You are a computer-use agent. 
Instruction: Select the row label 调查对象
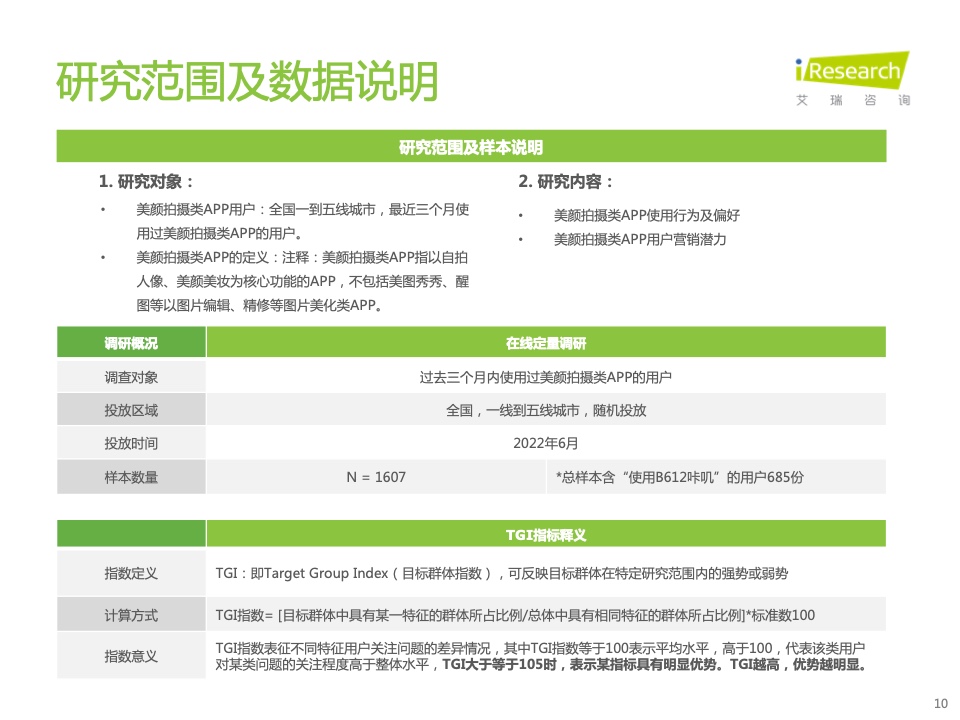[131, 377]
